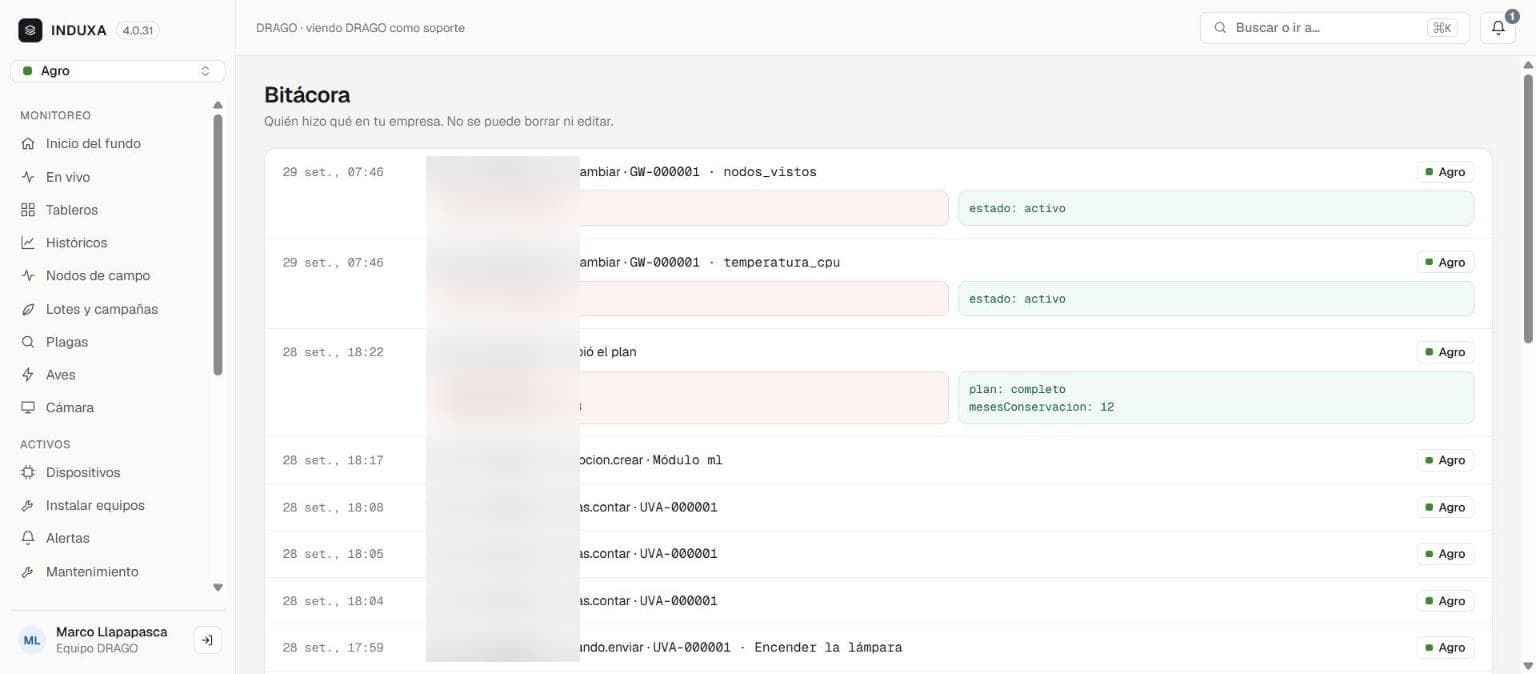Click the user name "Marco Llapapasca"

tap(112, 632)
